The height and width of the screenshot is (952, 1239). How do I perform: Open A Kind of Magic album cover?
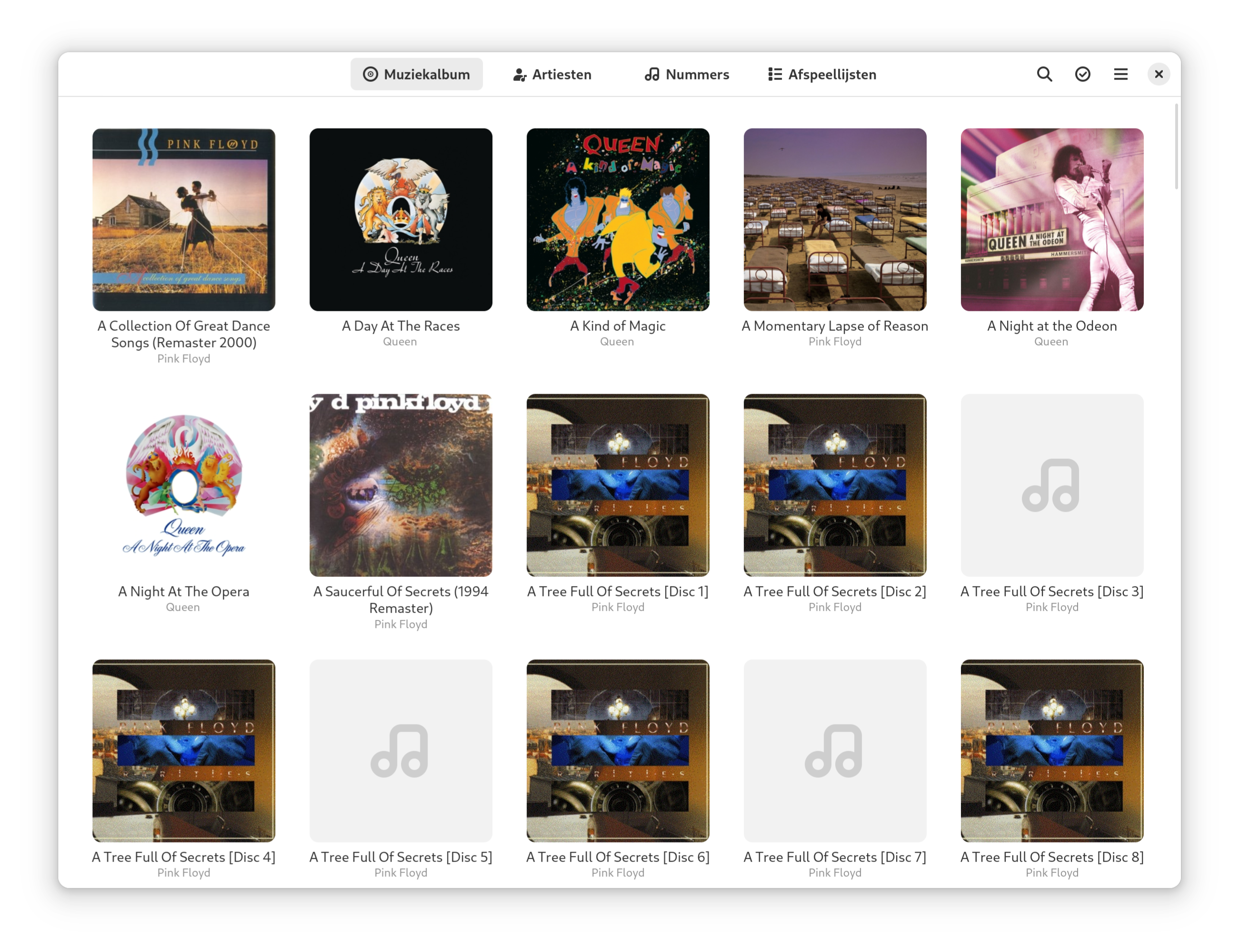[617, 219]
